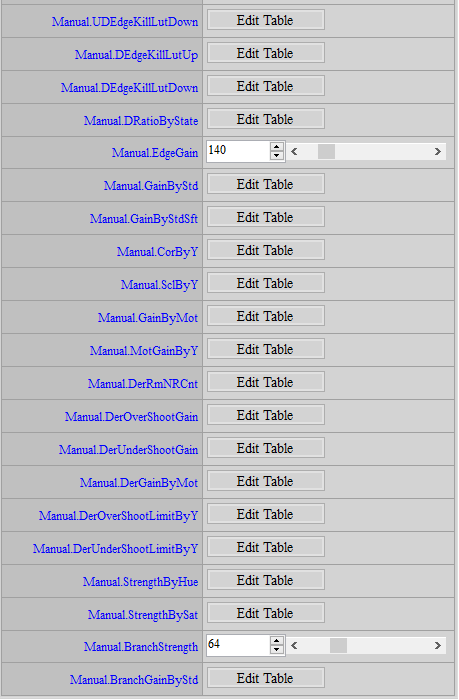Click left arrow of EdgeGain scrollbar

[294, 152]
